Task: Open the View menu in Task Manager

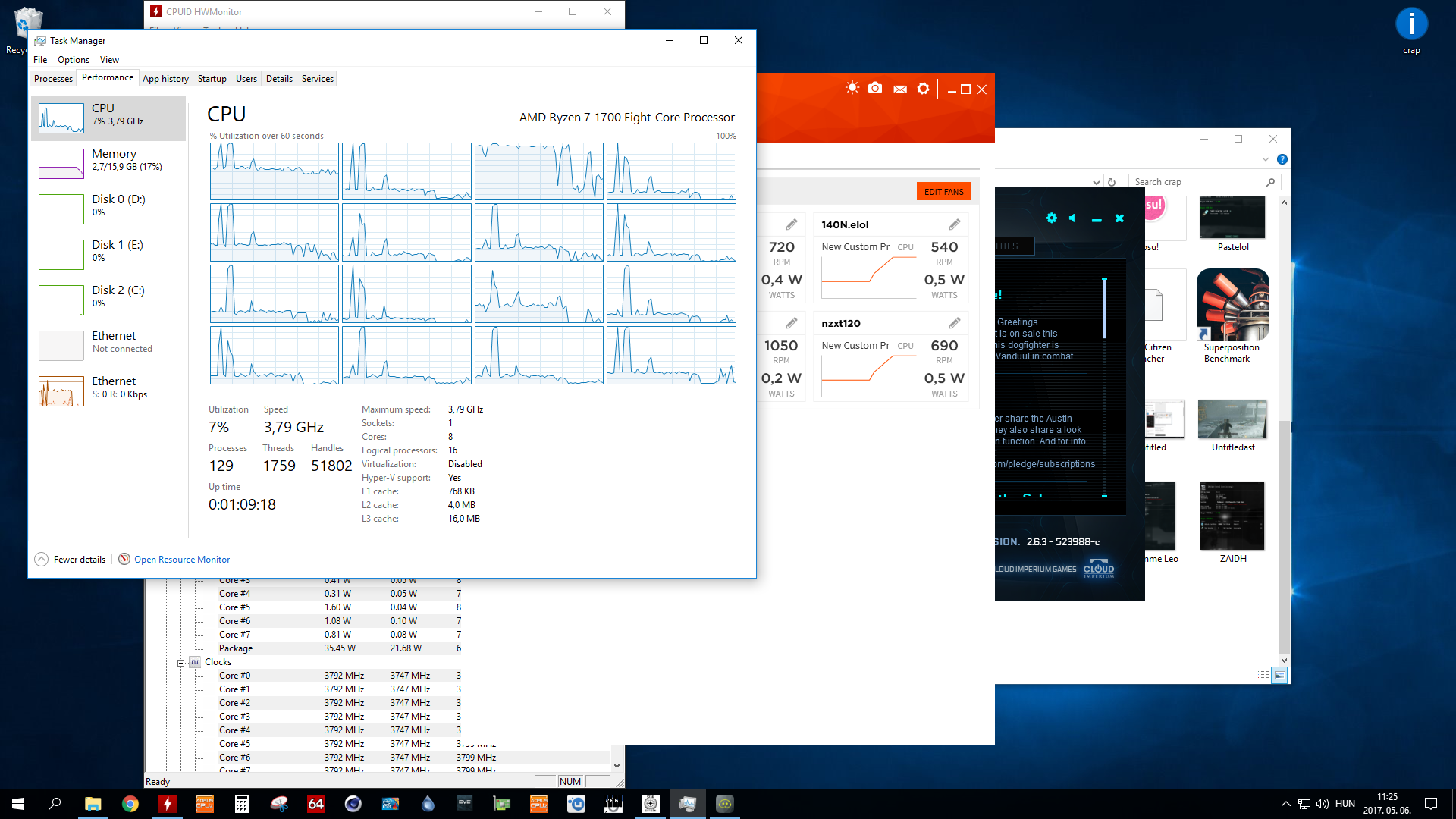Action: (x=110, y=60)
